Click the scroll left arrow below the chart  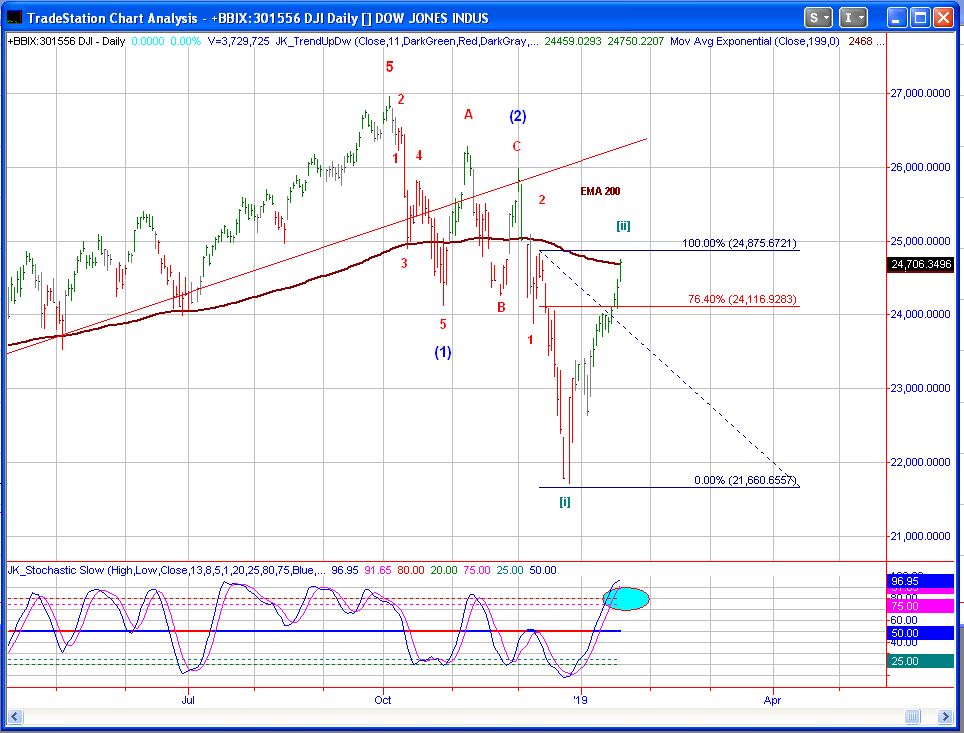pos(15,716)
